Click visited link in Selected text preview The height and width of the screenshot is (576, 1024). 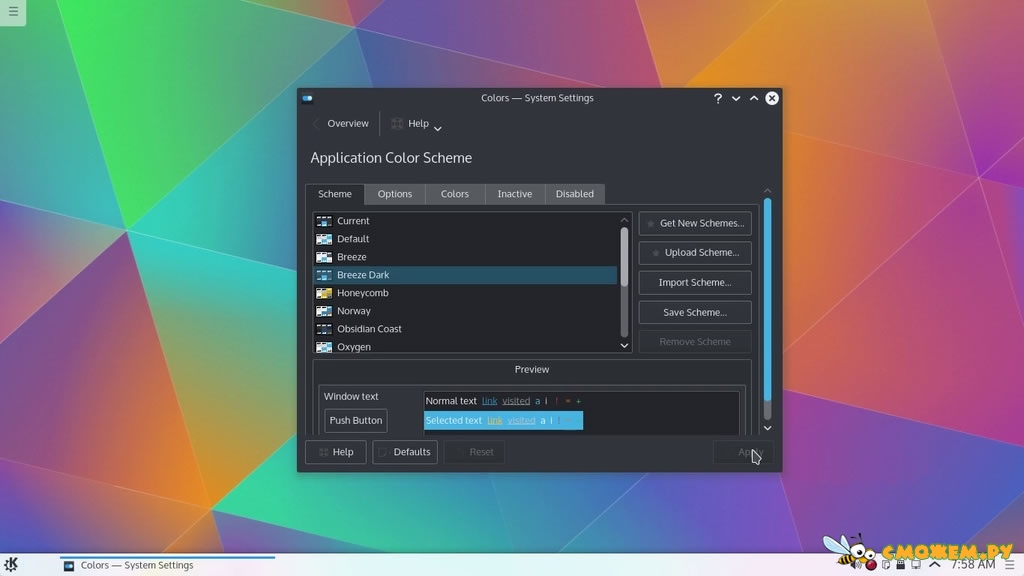[x=521, y=421]
